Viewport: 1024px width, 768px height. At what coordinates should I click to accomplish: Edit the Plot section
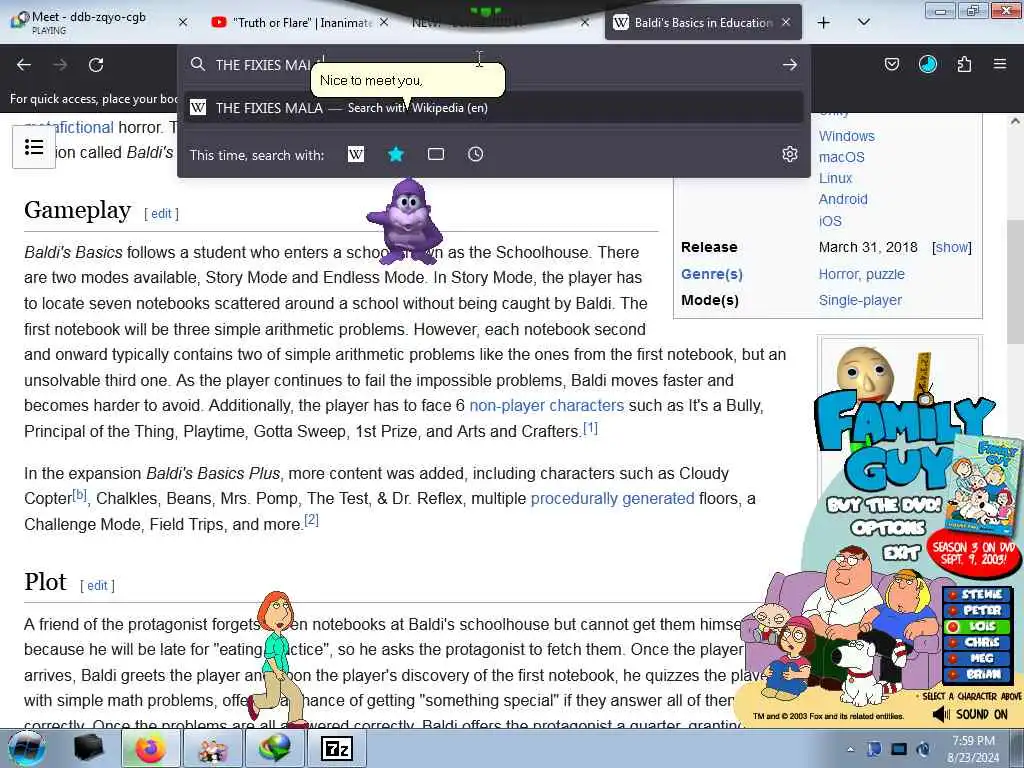point(97,586)
